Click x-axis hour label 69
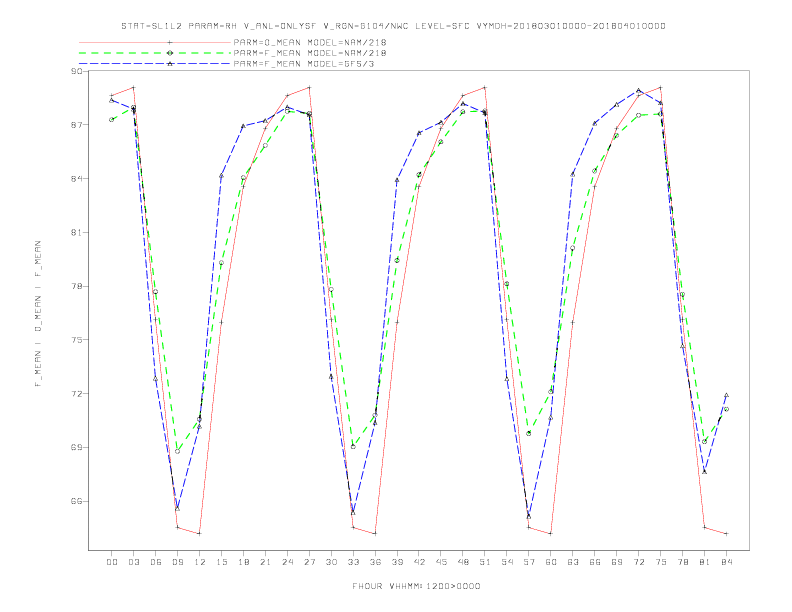 (617, 562)
